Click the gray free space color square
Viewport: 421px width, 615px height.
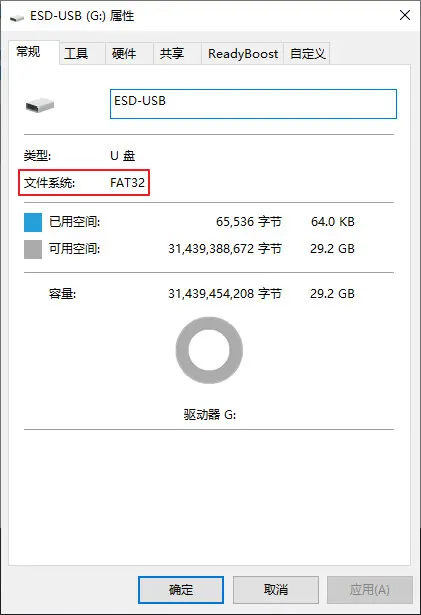tap(33, 249)
